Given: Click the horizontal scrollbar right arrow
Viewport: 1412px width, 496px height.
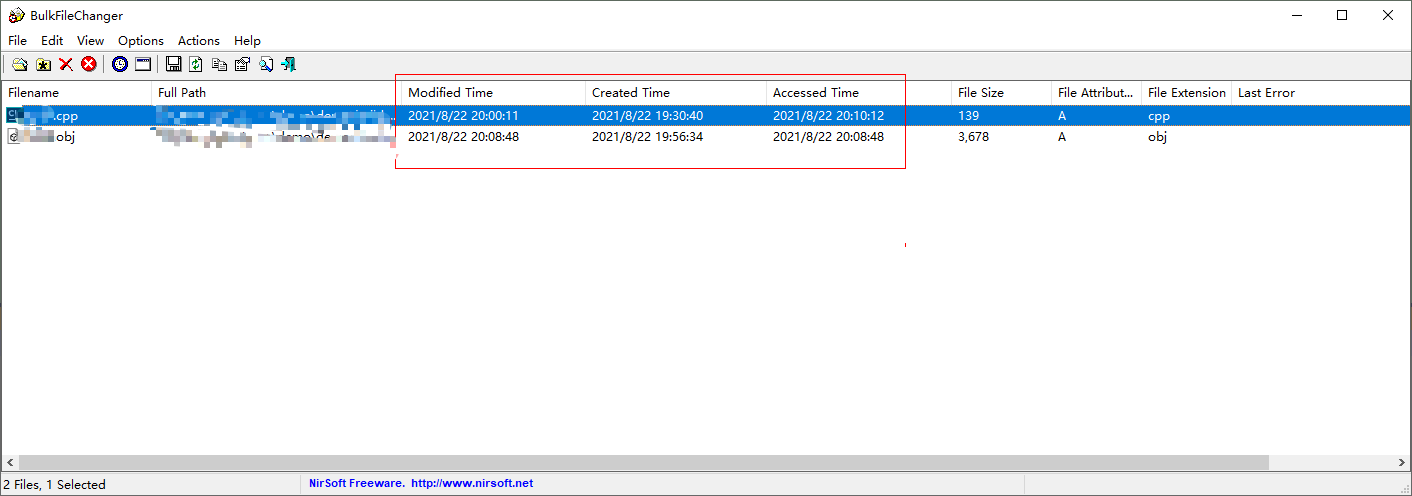Looking at the screenshot, I should (x=1402, y=463).
